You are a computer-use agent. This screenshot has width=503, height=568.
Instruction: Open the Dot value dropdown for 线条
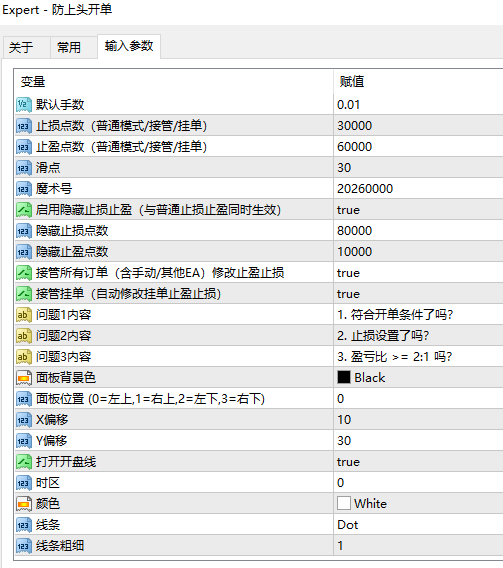pos(418,525)
